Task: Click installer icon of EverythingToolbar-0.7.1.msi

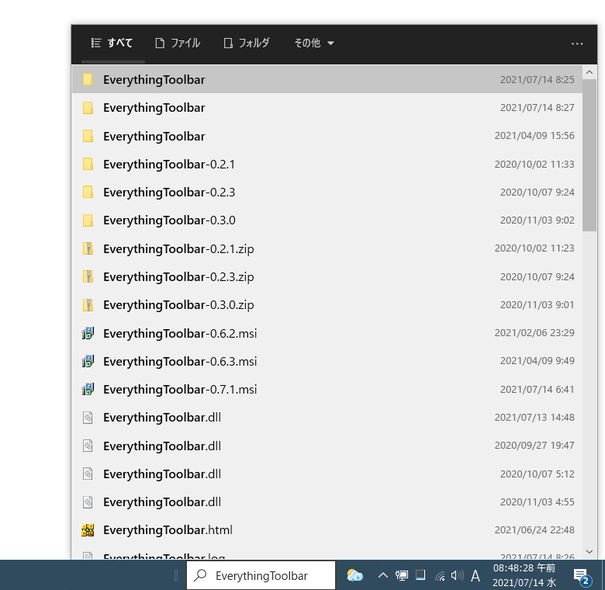Action: click(88, 389)
